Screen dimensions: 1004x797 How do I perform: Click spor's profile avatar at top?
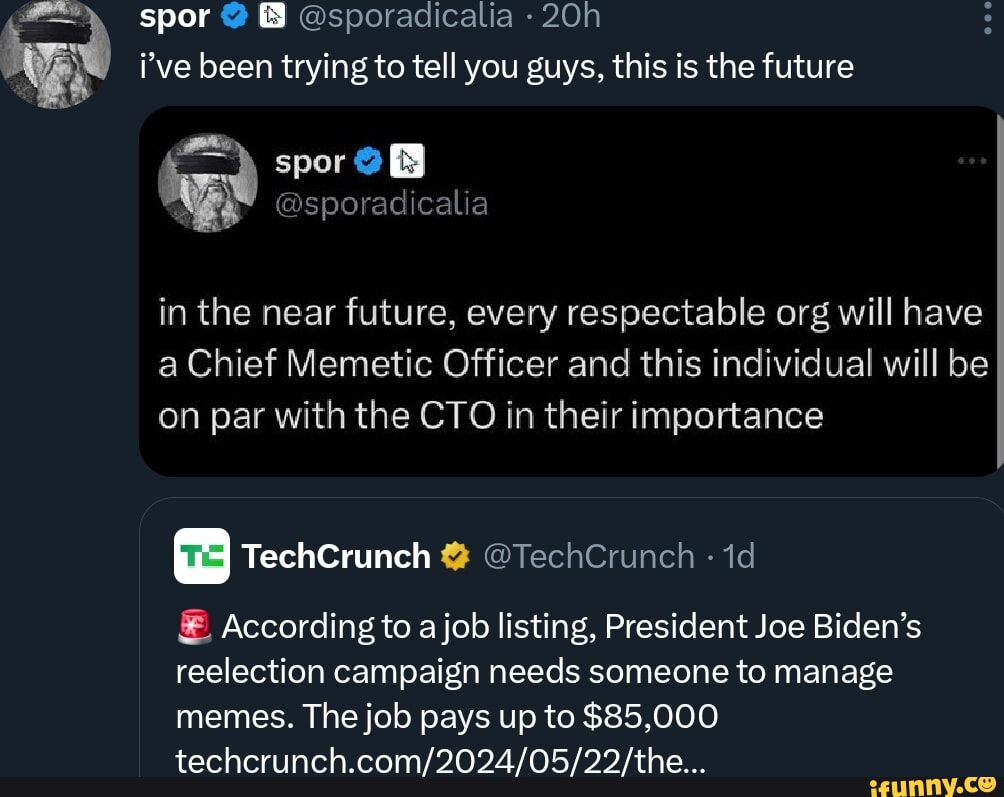(55, 50)
